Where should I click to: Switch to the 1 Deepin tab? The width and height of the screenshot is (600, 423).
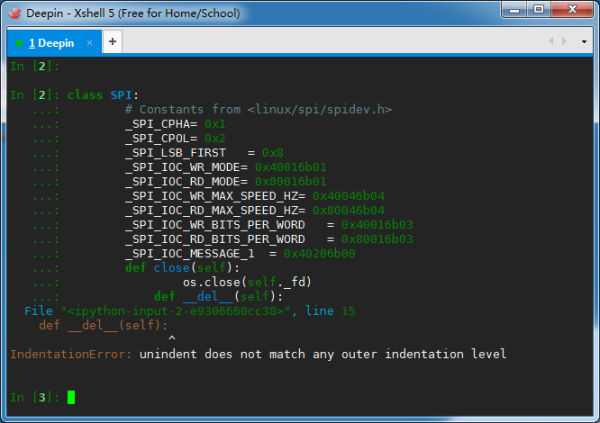52,42
